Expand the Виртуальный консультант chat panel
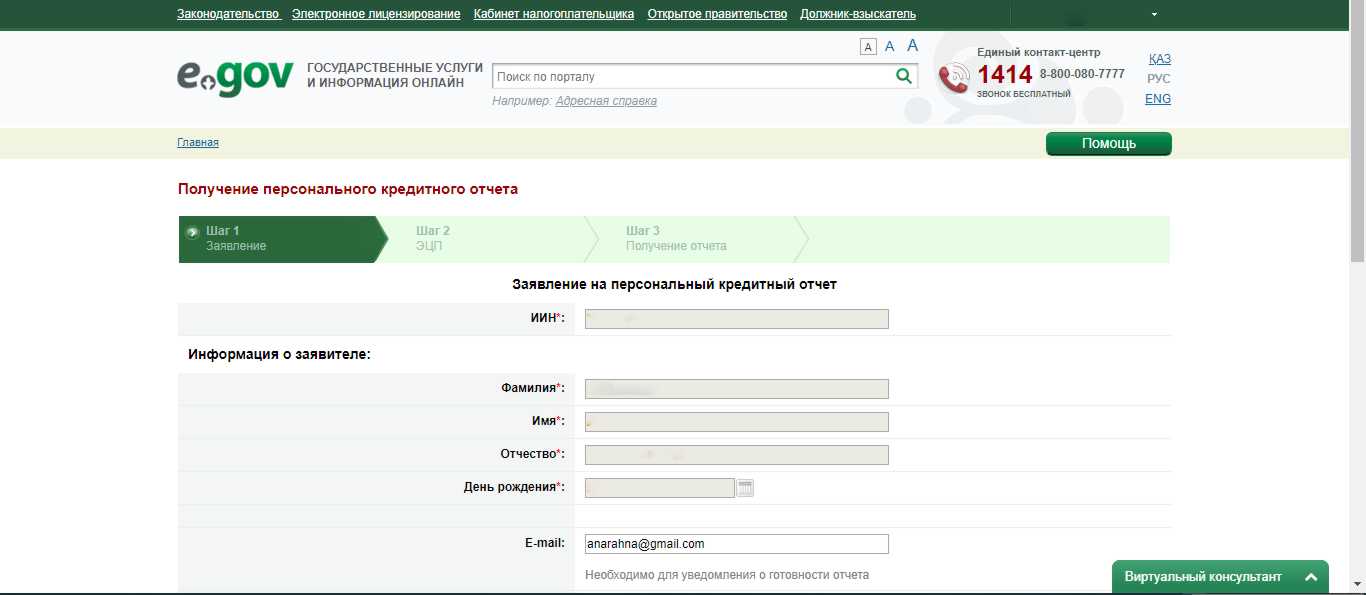 [x=1310, y=577]
